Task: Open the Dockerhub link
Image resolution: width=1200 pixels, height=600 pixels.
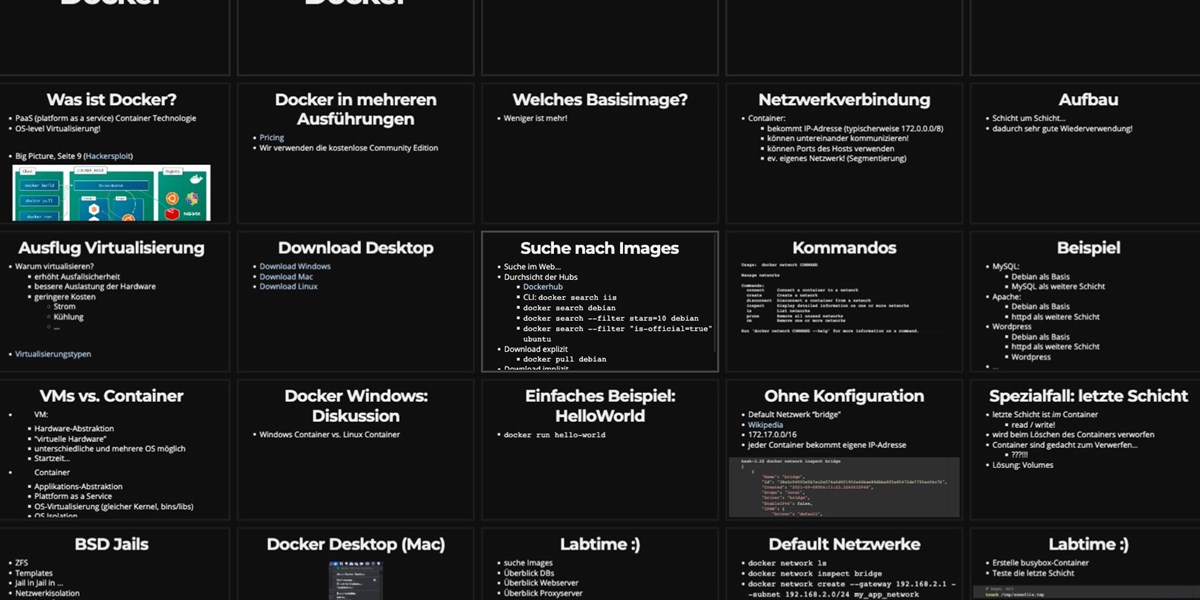Action: coord(543,287)
